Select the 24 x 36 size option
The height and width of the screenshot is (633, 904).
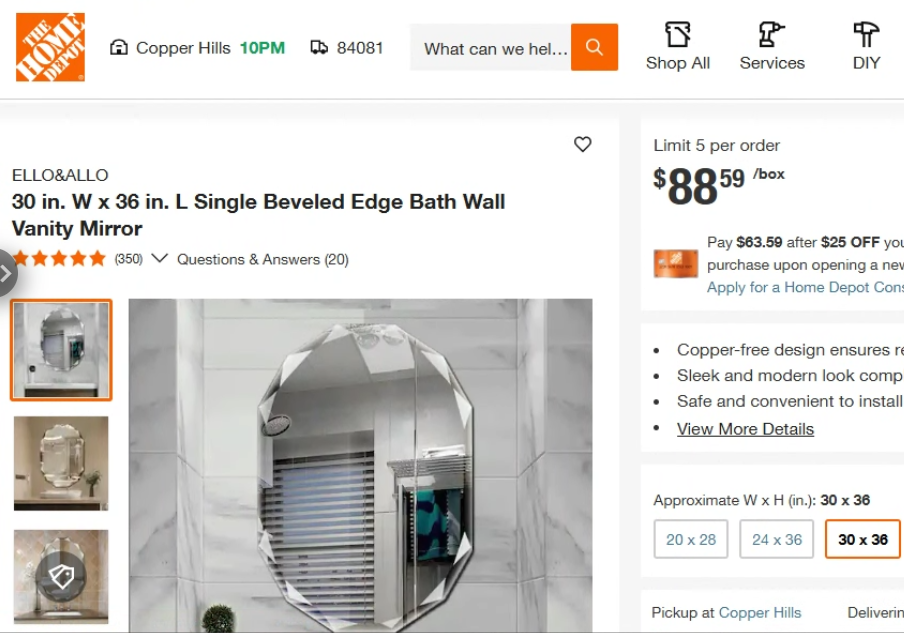point(777,539)
